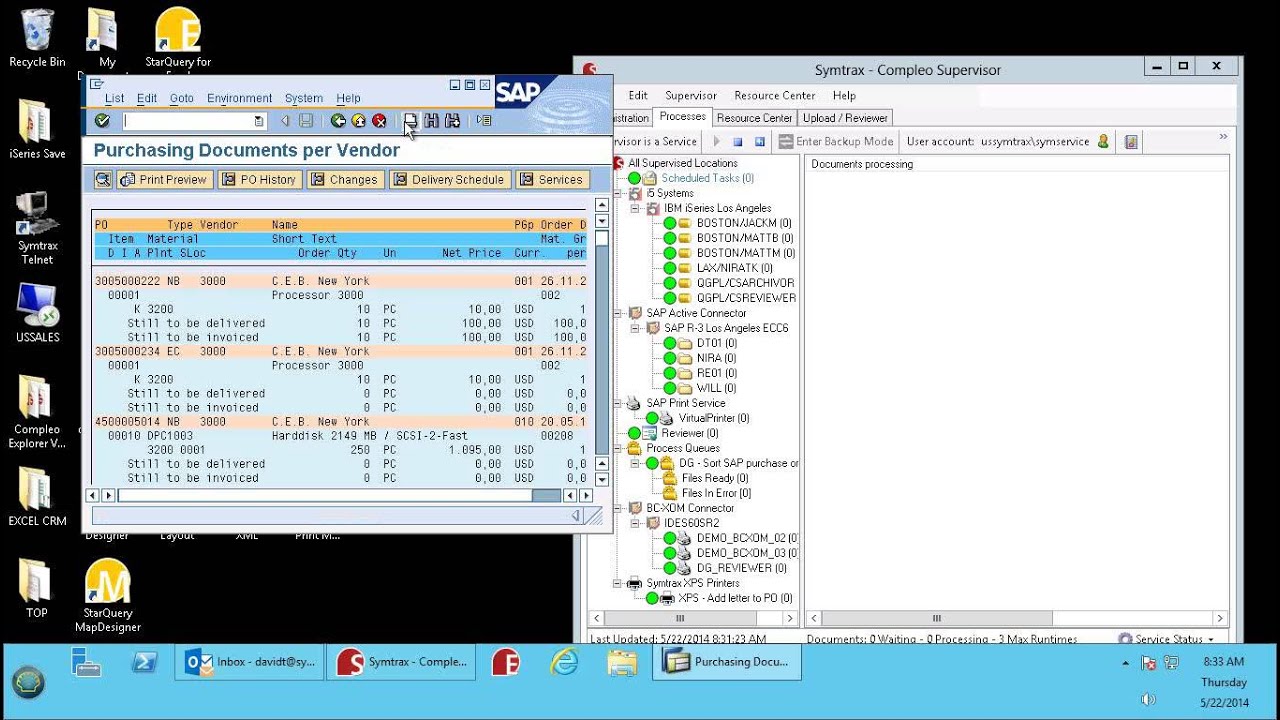Open Recycle Bin desktop icon
Image resolution: width=1280 pixels, height=720 pixels.
37,38
